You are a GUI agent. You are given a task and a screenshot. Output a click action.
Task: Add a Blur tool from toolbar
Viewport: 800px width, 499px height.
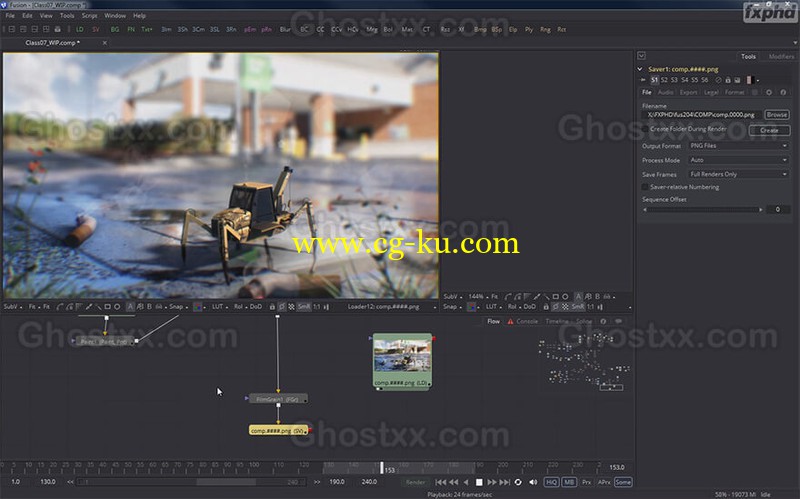(285, 30)
